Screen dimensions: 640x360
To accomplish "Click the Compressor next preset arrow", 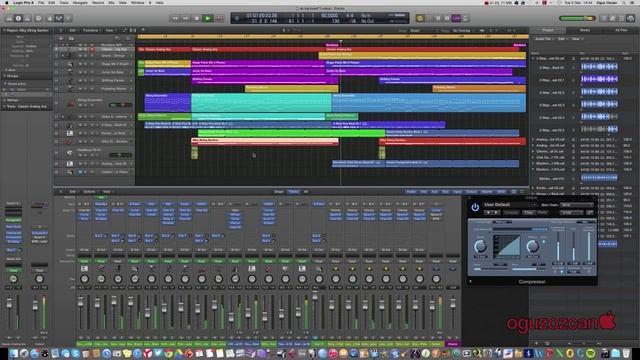I will tap(496, 213).
